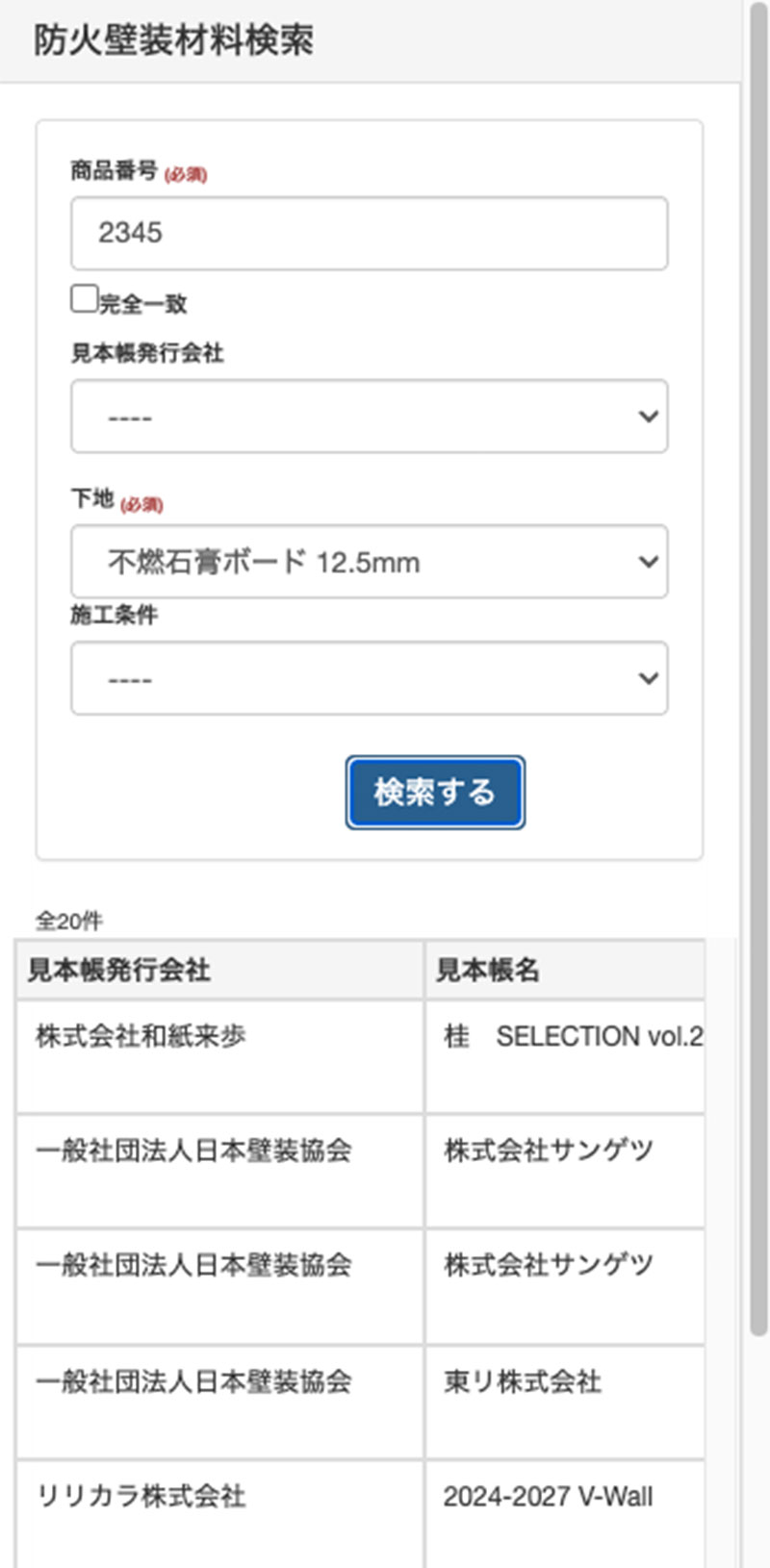The width and height of the screenshot is (770, 1568).
Task: Click the chevron arrow in 下地 select
Action: [x=648, y=562]
